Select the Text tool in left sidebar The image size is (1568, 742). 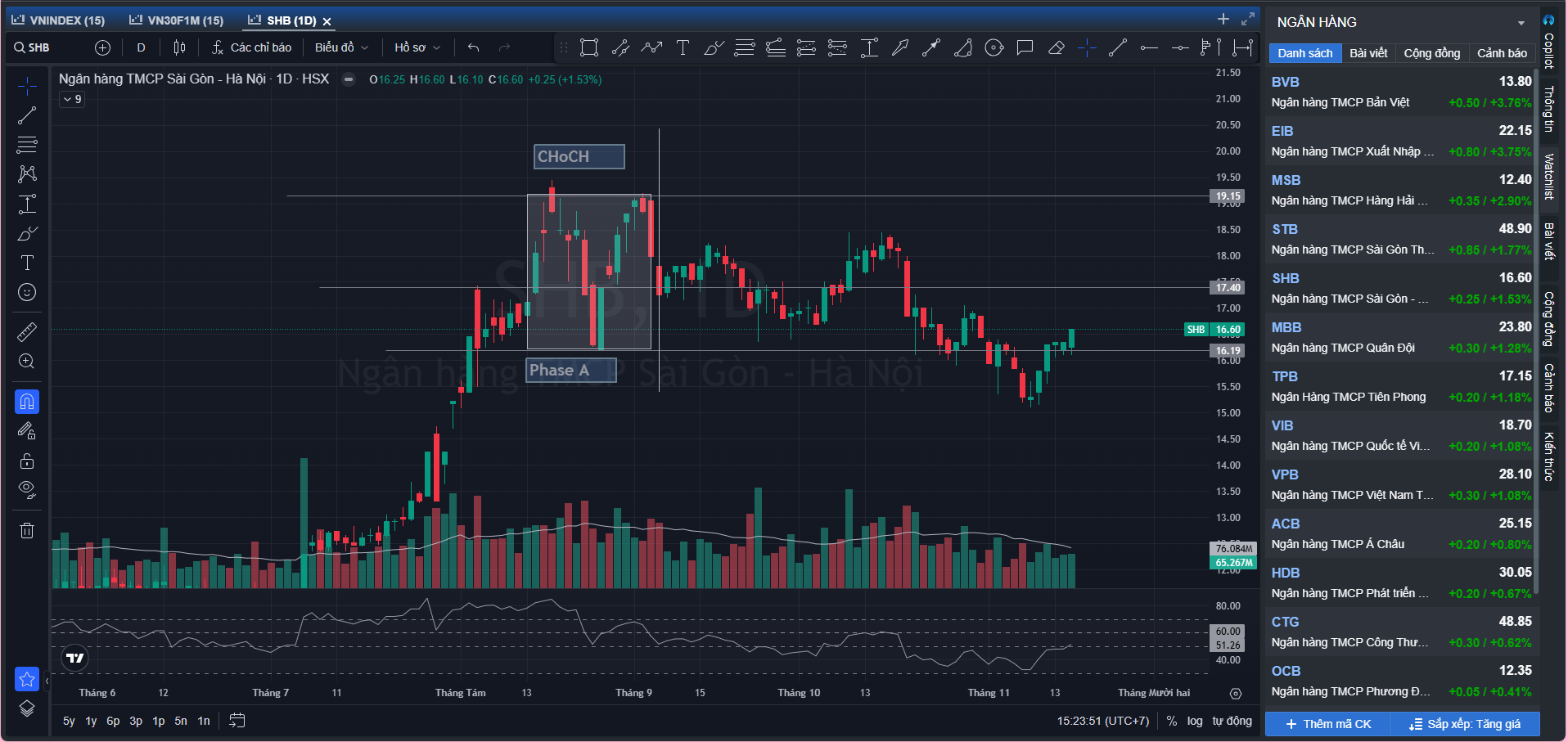point(27,263)
